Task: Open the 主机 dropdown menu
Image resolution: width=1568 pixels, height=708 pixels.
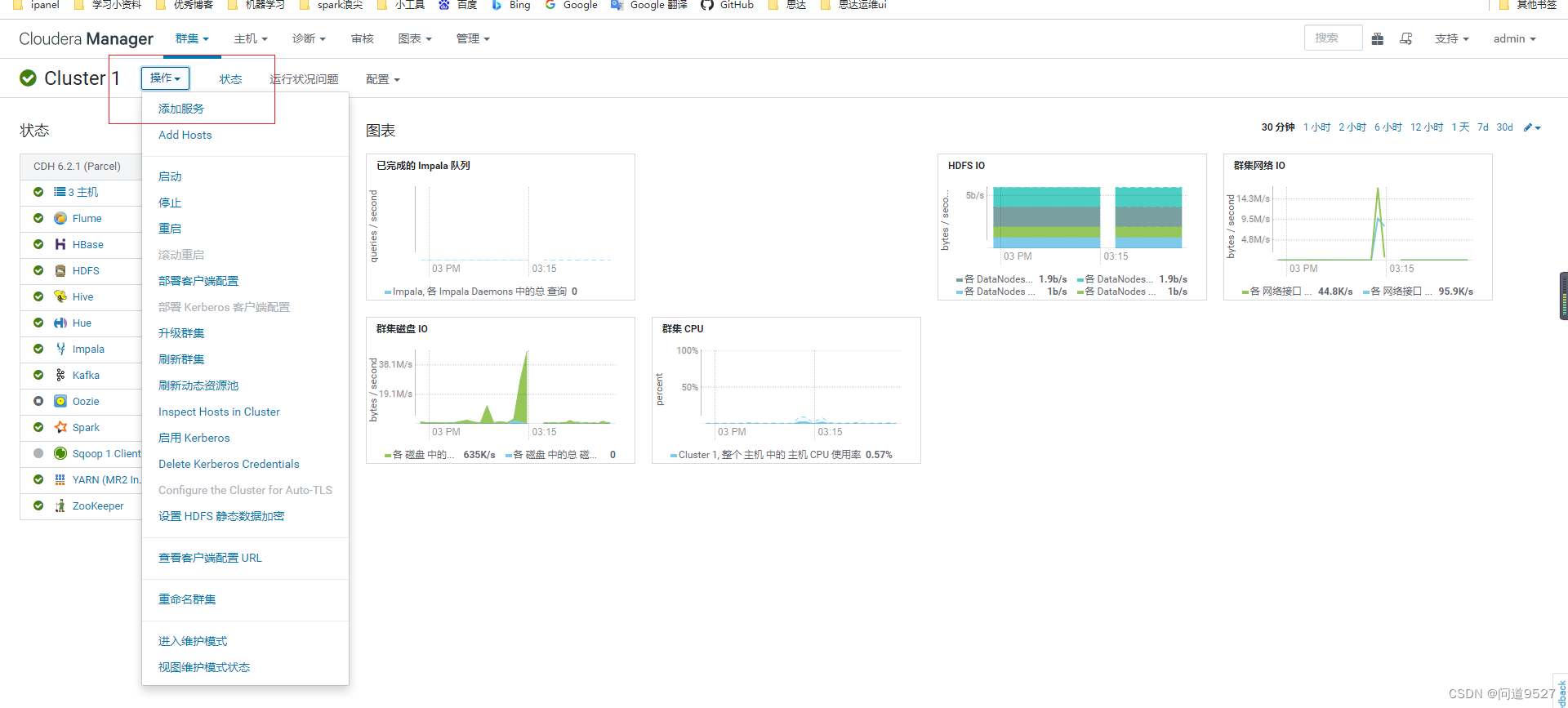Action: coord(251,38)
